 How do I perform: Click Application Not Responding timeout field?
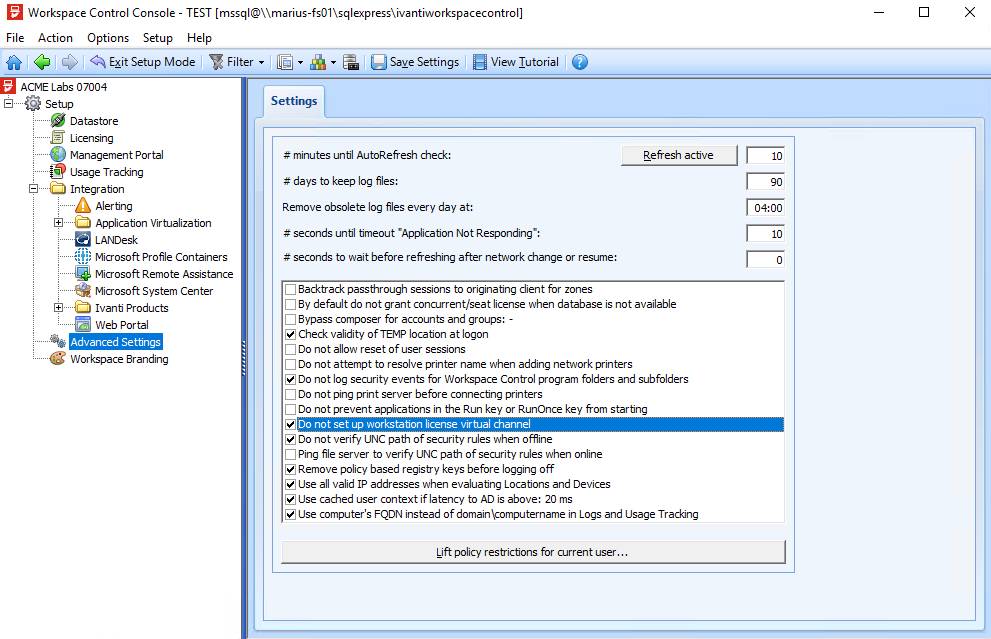click(765, 234)
